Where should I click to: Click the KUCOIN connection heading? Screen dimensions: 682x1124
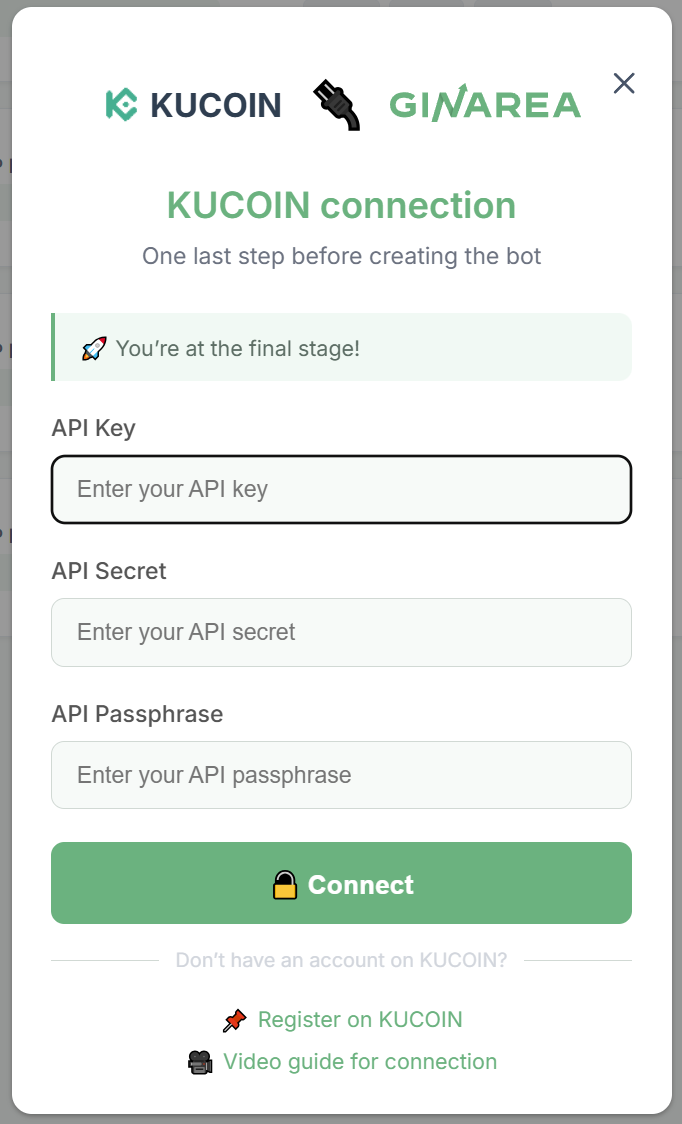pos(341,205)
